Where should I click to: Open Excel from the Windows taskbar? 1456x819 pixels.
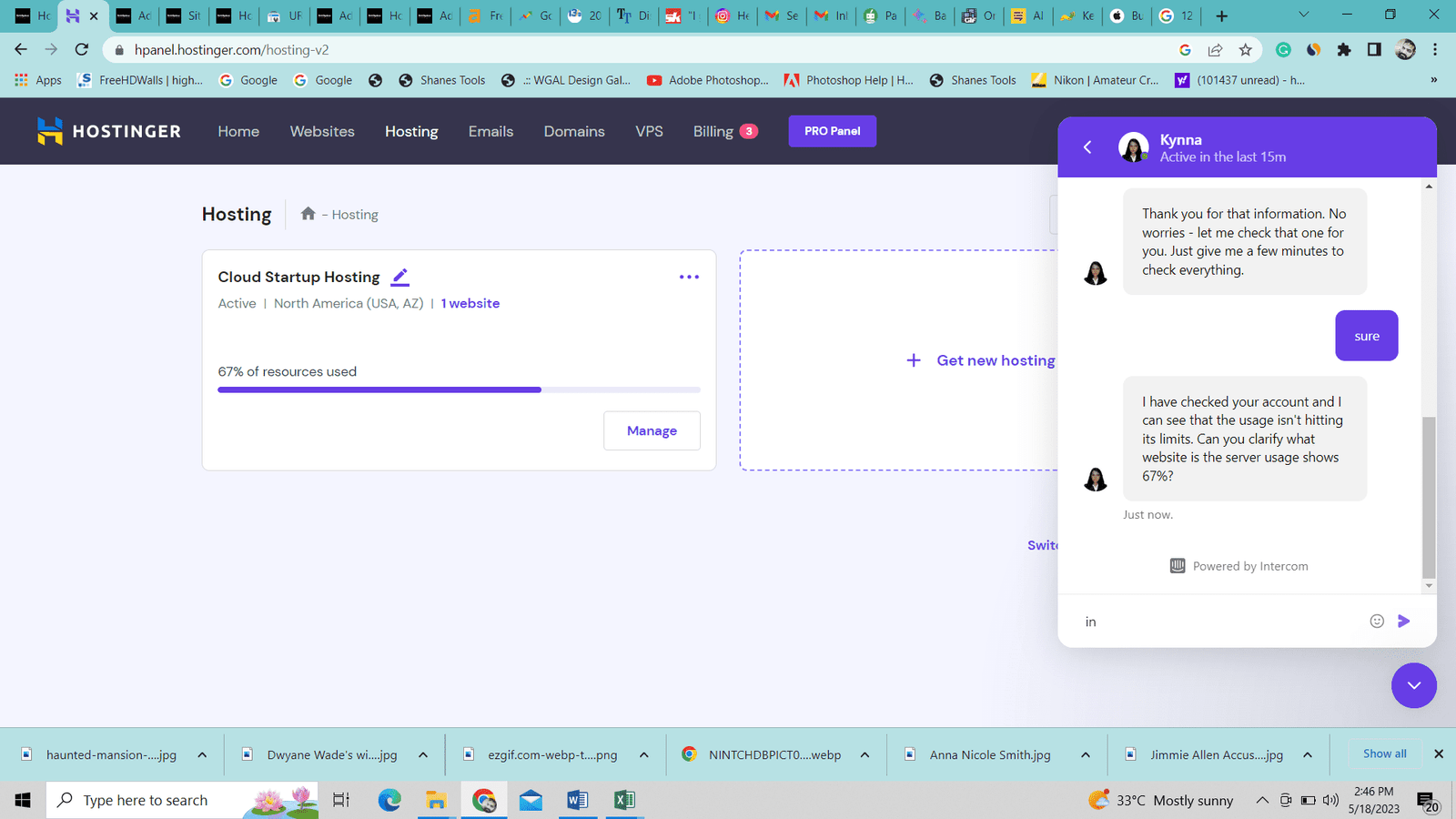click(624, 800)
